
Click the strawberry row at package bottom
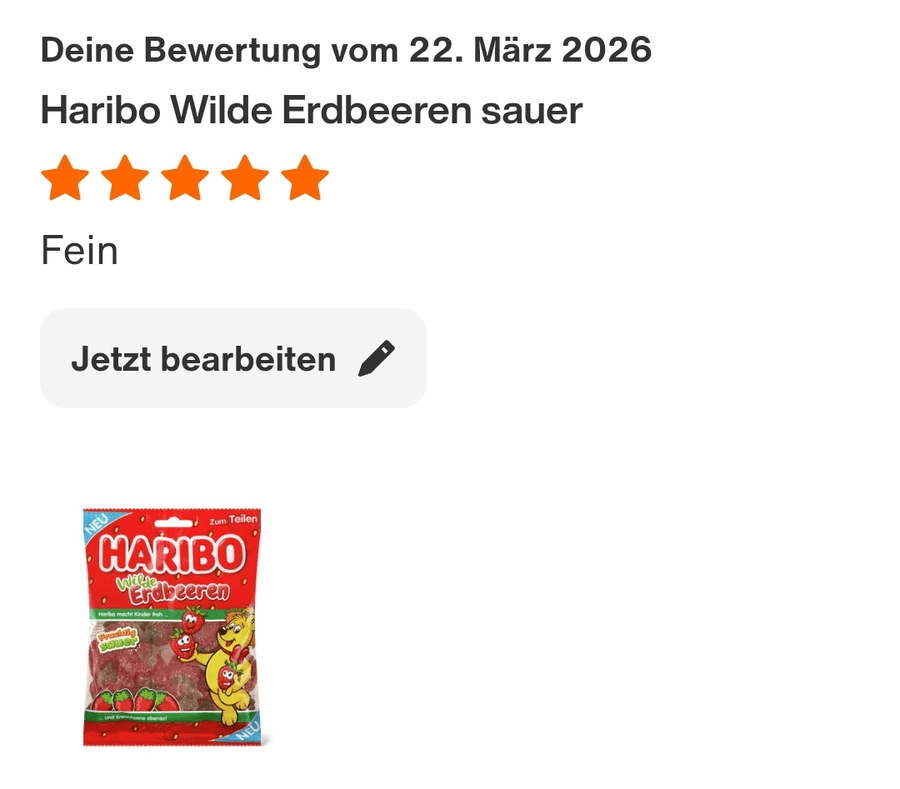tap(135, 700)
